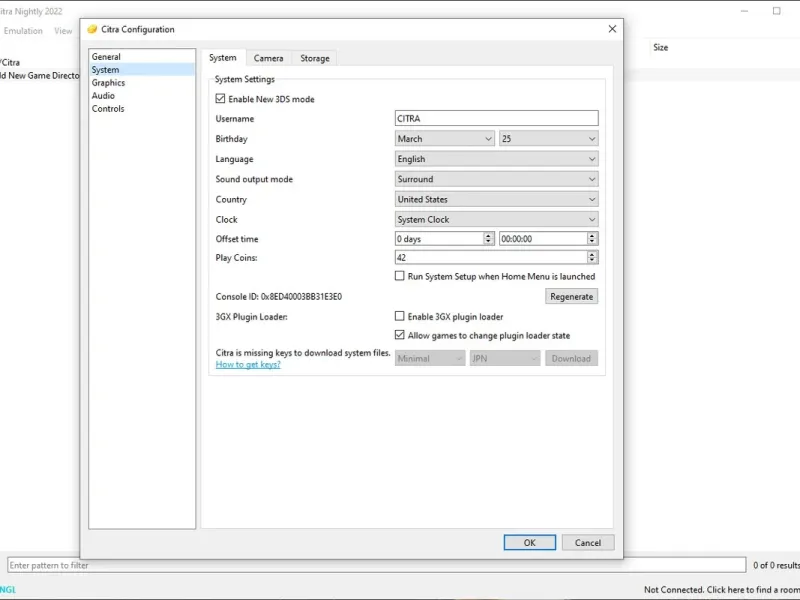Select Graphics in the settings category list
The width and height of the screenshot is (800, 600).
coord(141,83)
